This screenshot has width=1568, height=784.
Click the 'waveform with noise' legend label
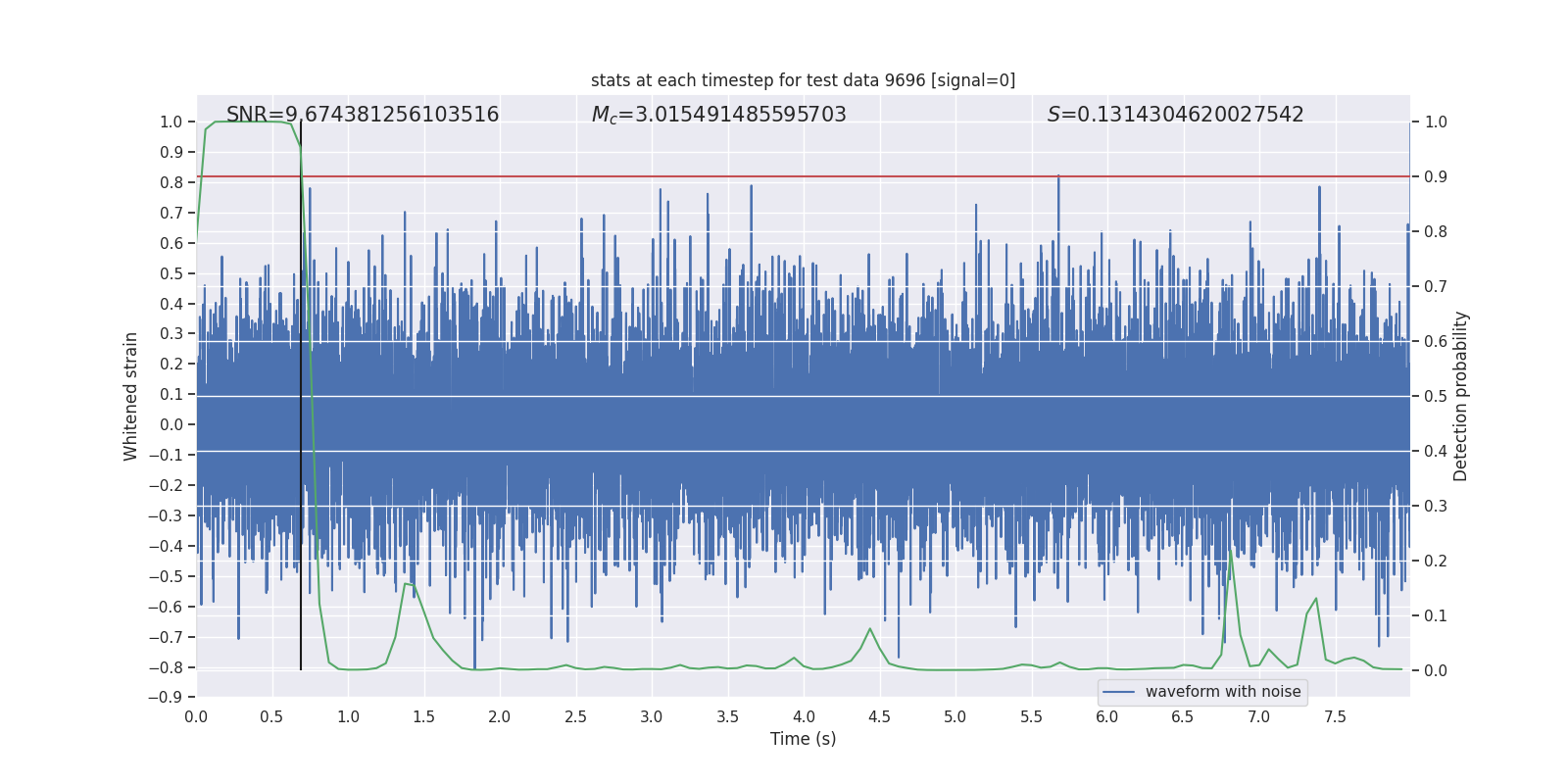[1223, 692]
